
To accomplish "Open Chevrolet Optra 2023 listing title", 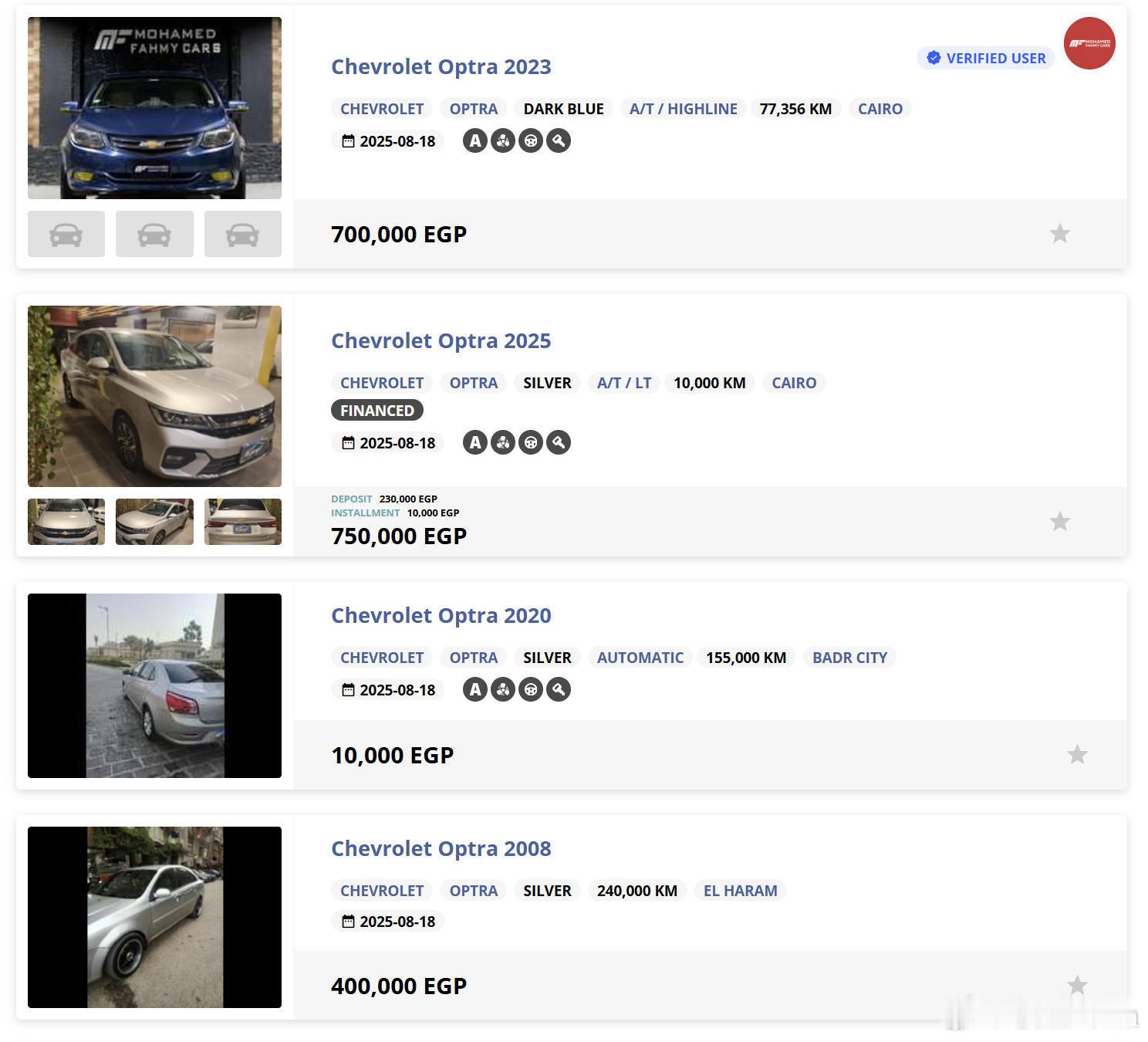I will point(441,66).
